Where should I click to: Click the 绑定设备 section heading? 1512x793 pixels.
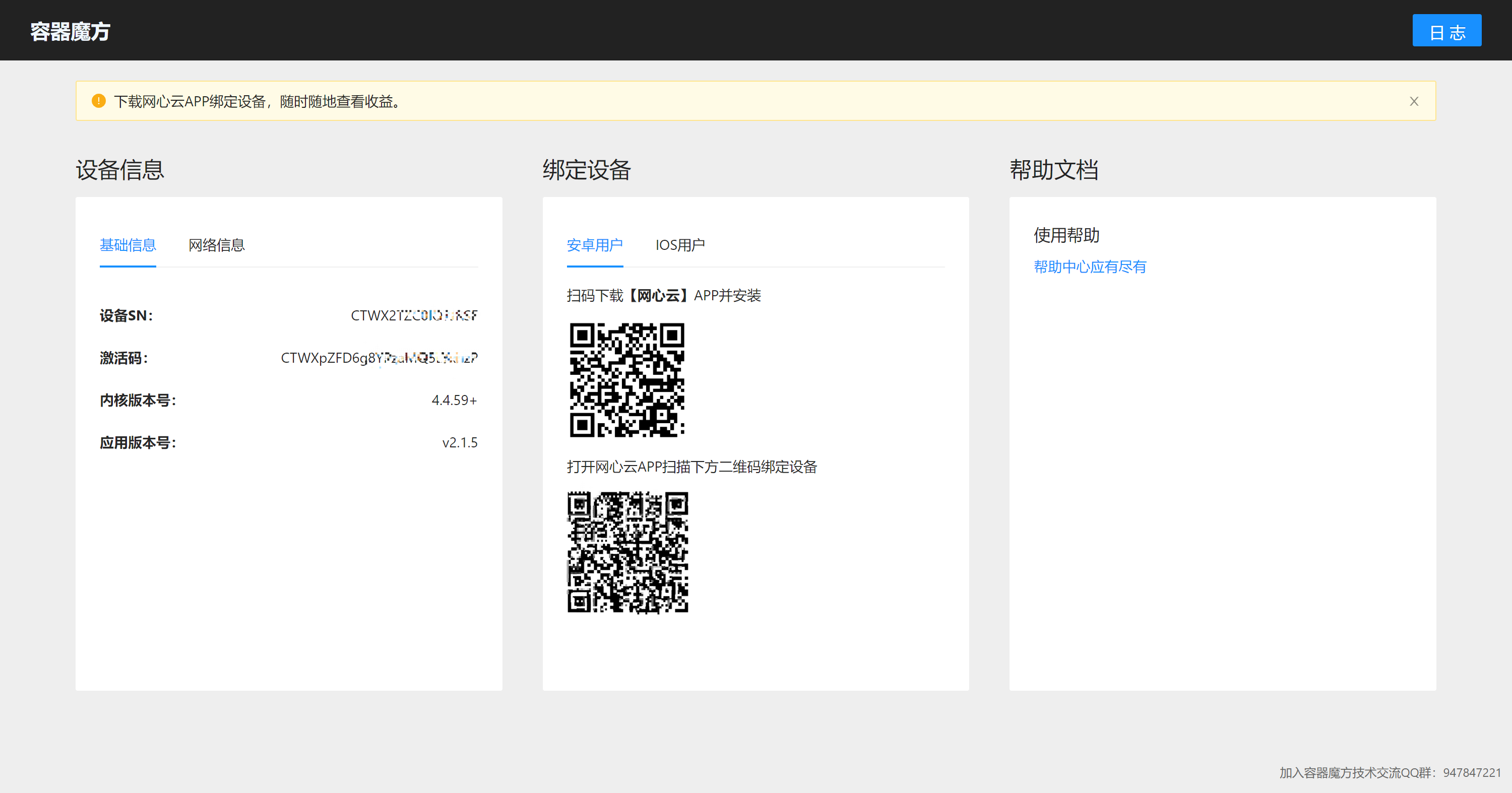pos(586,170)
